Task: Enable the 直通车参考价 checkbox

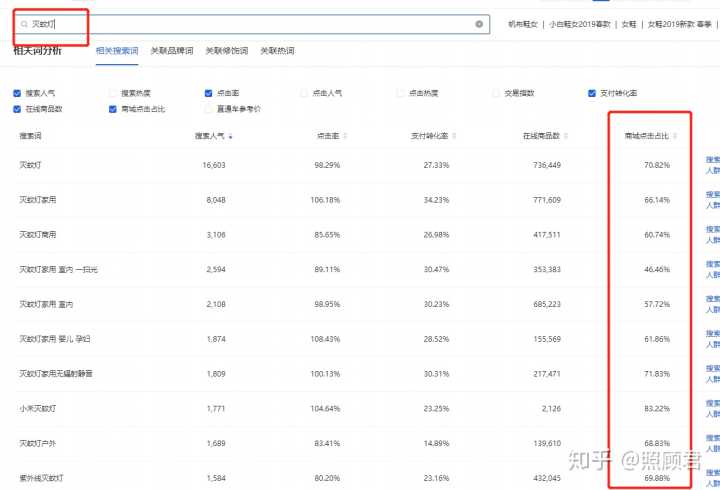Action: click(209, 108)
